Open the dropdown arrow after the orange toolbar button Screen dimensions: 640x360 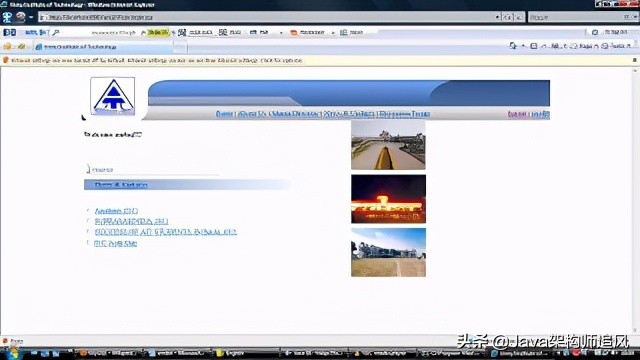pos(333,32)
